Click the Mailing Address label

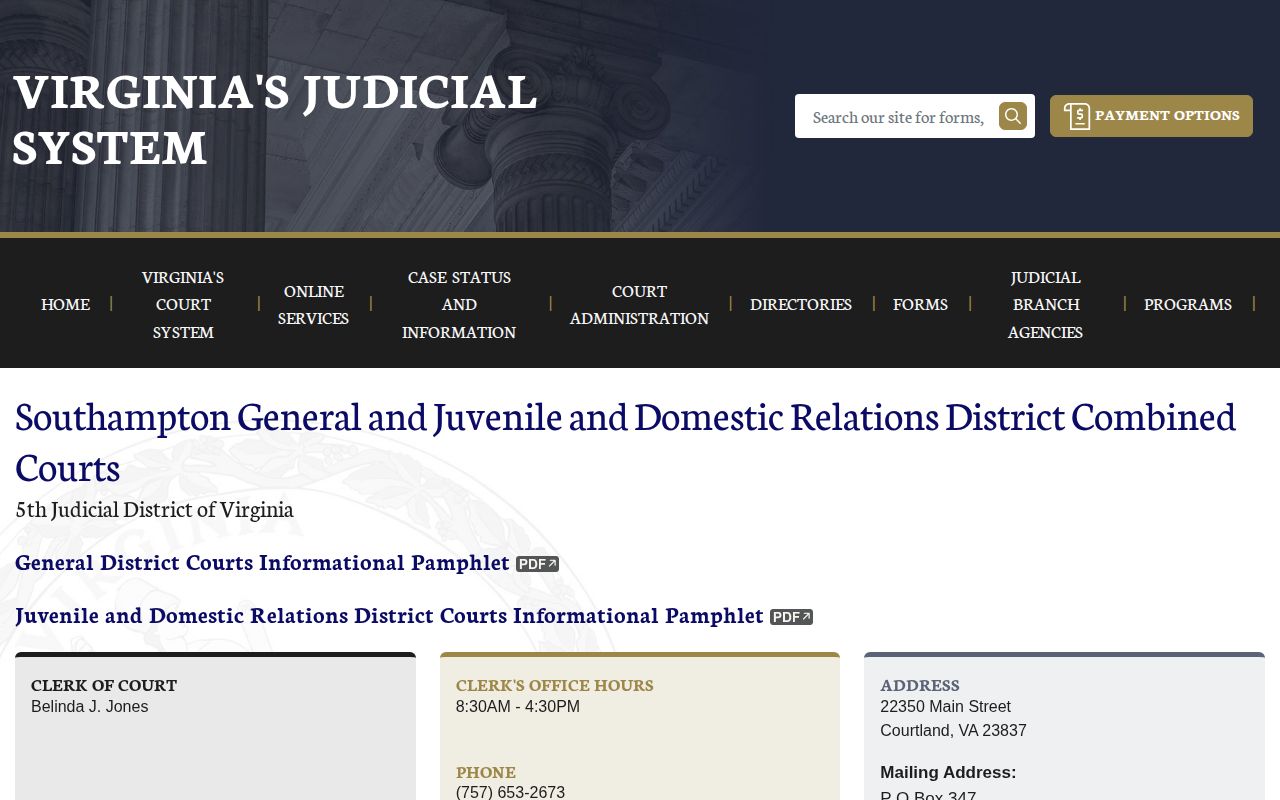click(x=948, y=773)
